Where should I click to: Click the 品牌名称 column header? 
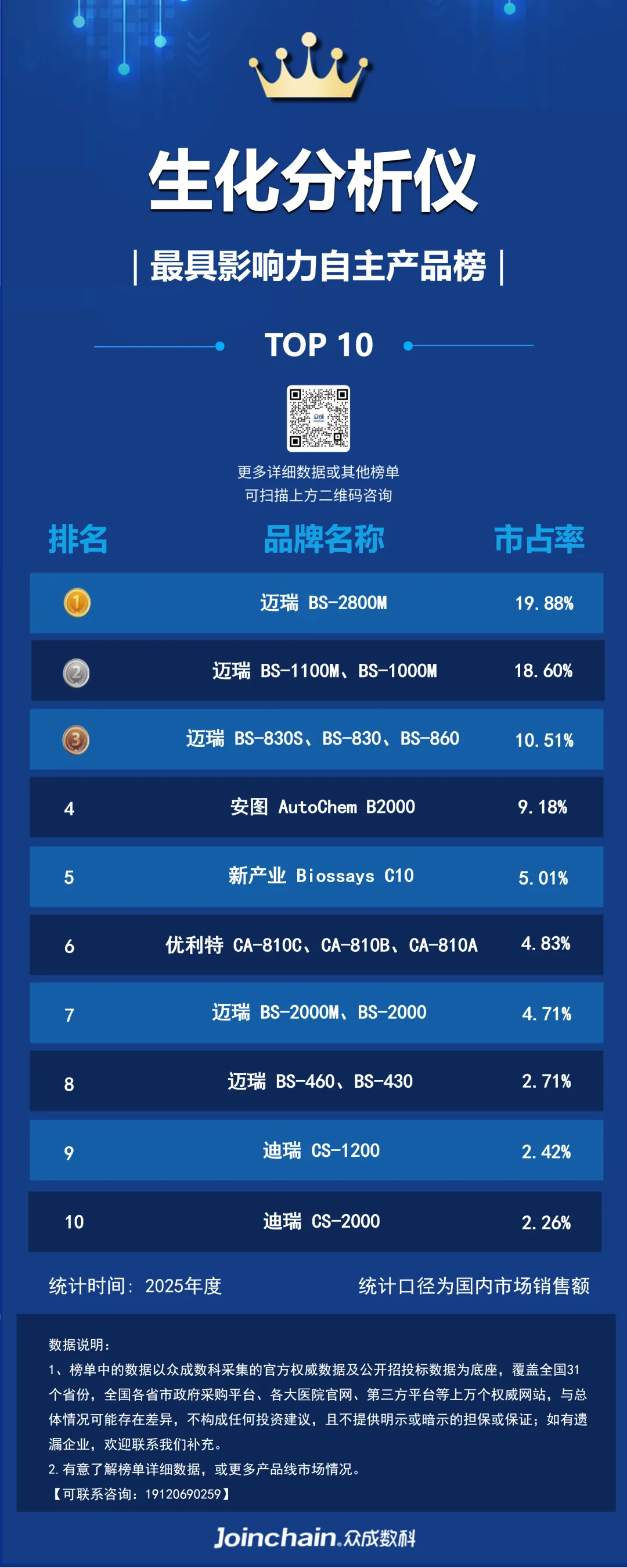pyautogui.click(x=324, y=539)
